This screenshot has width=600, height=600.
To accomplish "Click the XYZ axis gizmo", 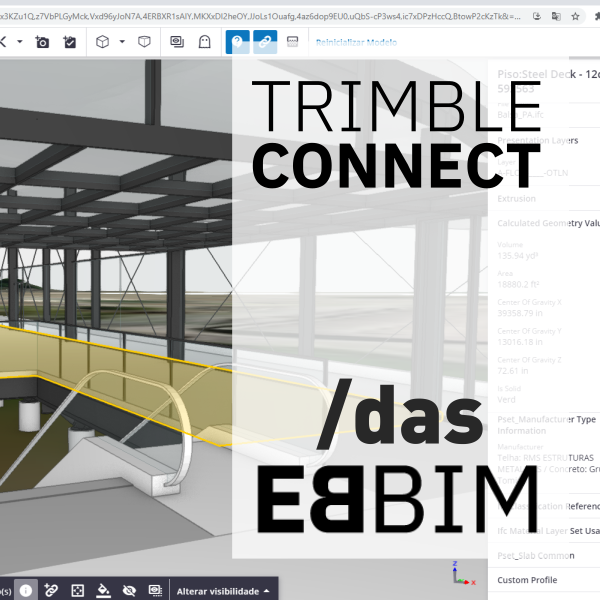I will 463,574.
